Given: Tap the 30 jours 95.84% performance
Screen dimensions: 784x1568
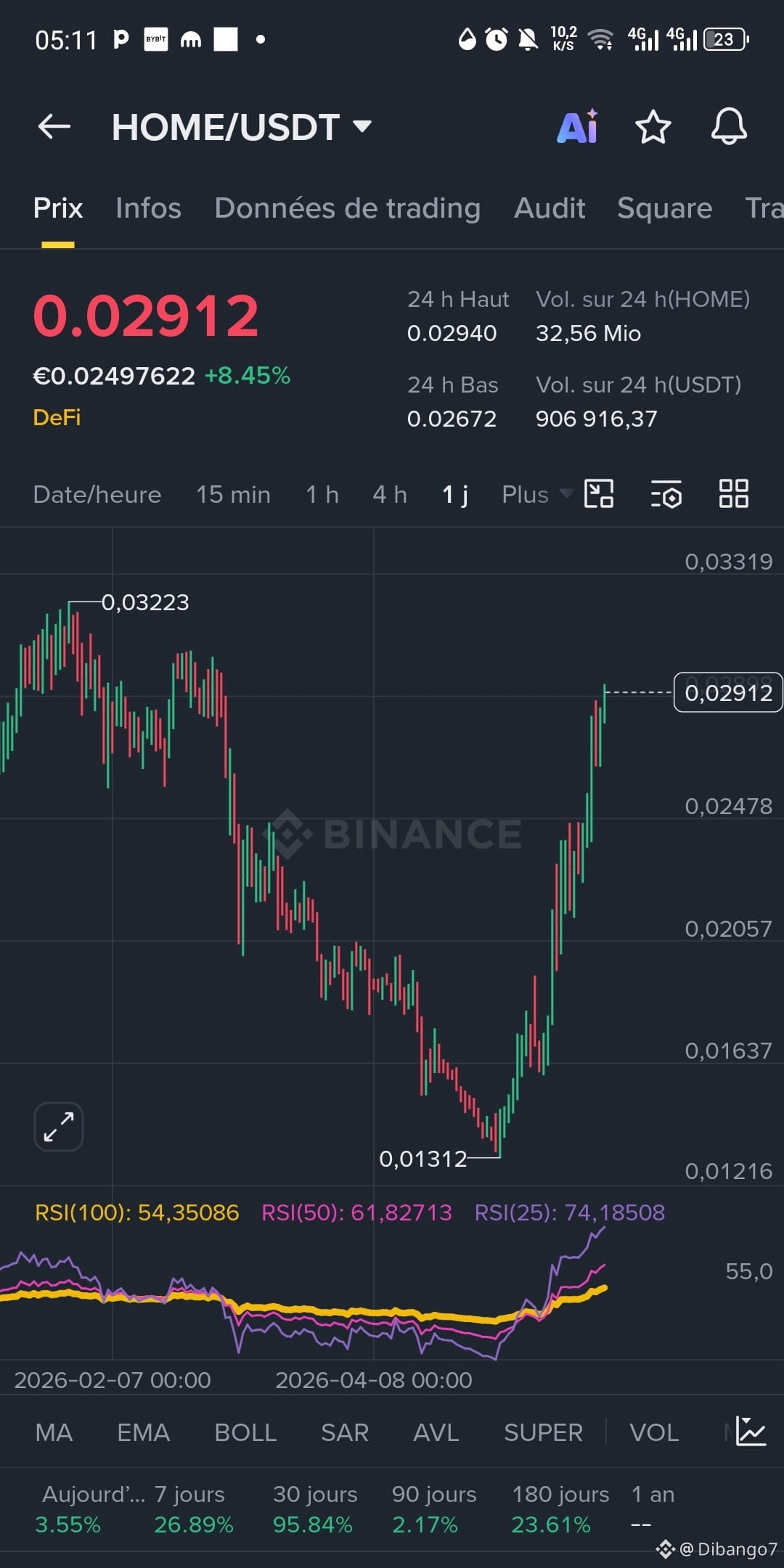Looking at the screenshot, I should tap(314, 1509).
